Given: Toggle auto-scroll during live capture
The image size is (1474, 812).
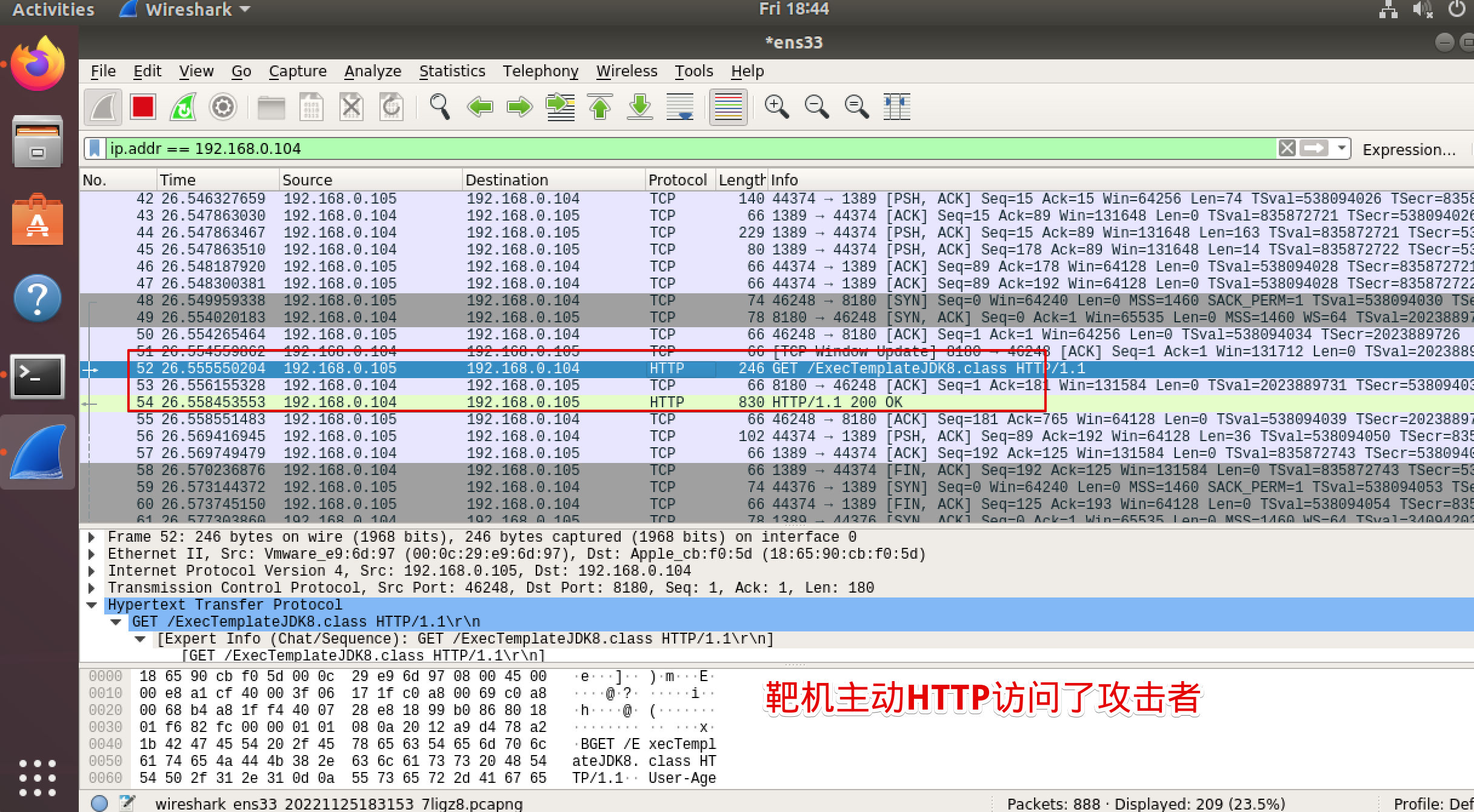Looking at the screenshot, I should click(x=680, y=107).
